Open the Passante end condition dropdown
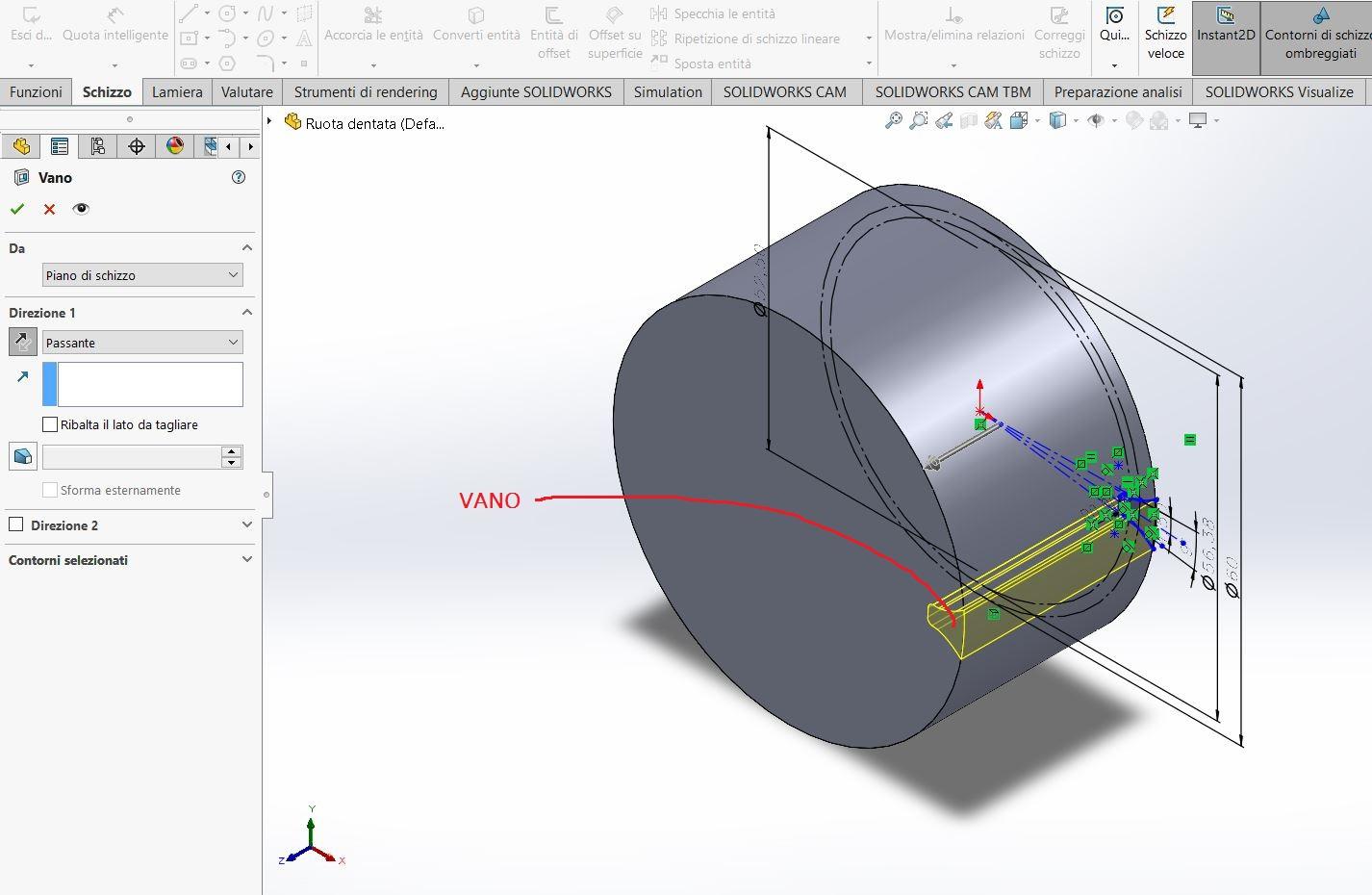 pyautogui.click(x=142, y=343)
